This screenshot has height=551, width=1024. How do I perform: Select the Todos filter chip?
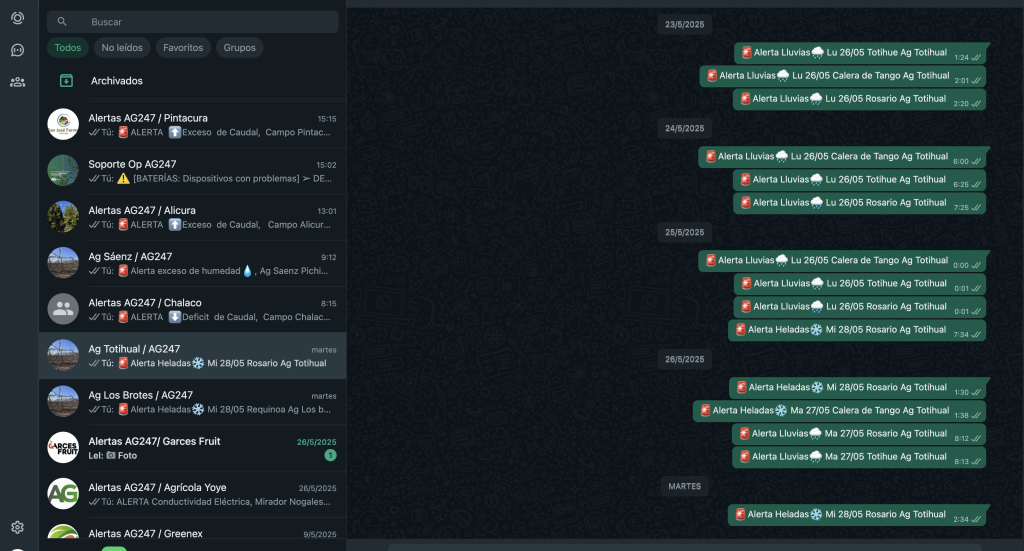68,47
